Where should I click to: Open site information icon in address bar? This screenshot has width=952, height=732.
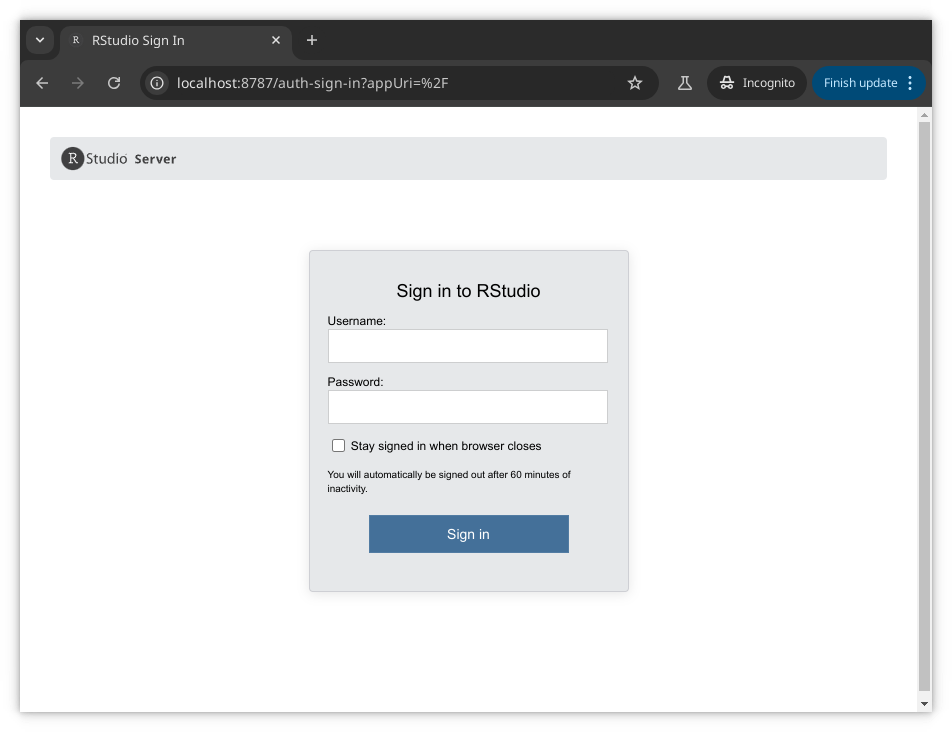157,83
